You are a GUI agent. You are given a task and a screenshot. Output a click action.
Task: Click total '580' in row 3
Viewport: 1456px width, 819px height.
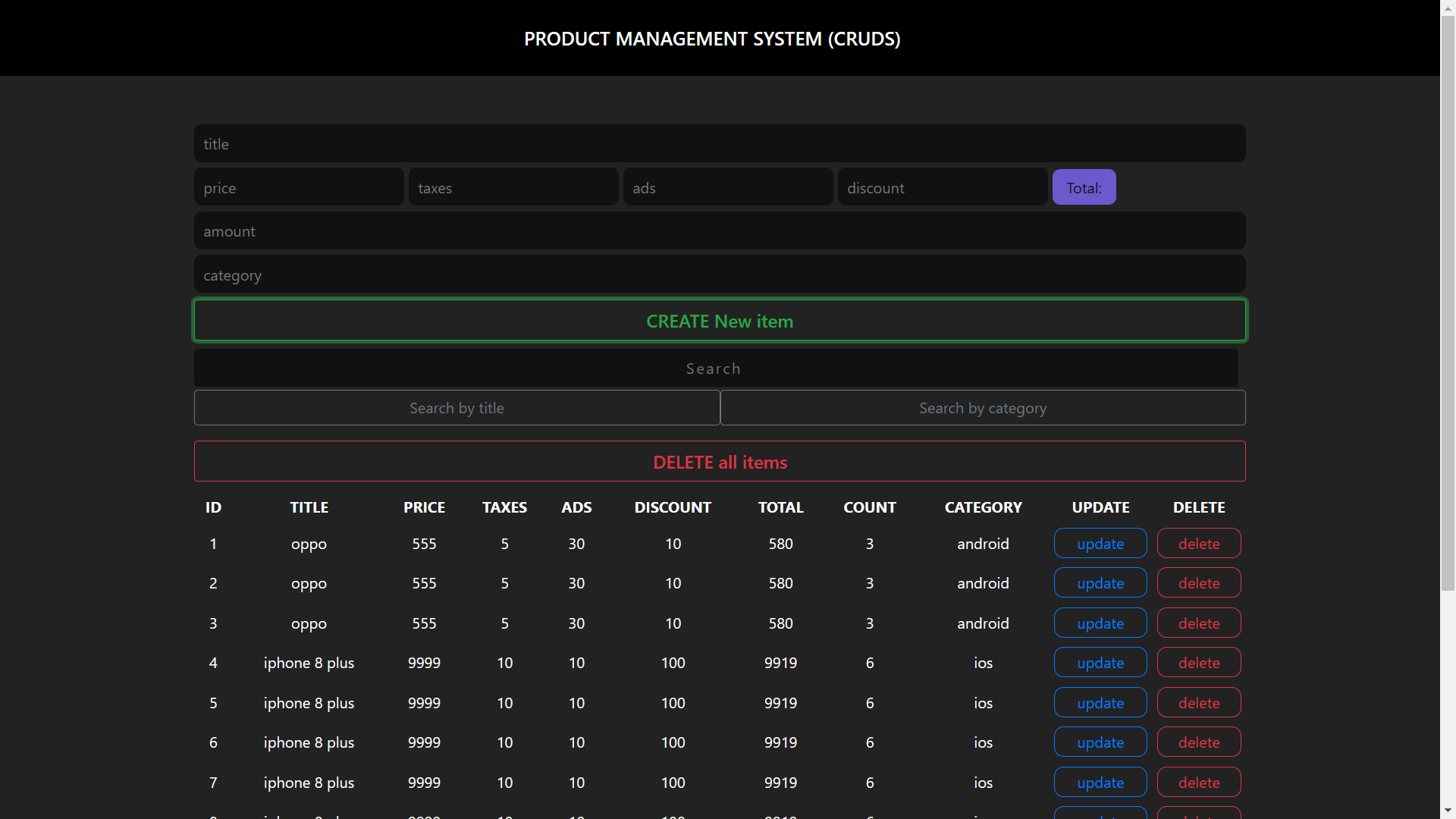pos(780,623)
